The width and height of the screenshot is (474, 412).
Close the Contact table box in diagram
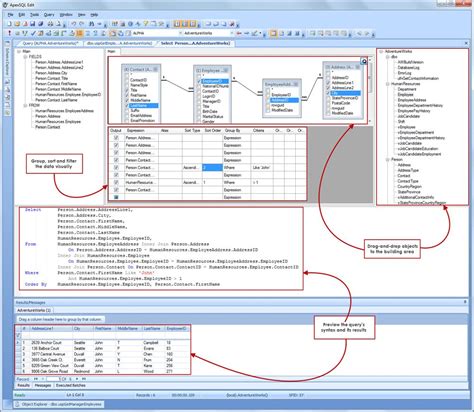click(155, 69)
